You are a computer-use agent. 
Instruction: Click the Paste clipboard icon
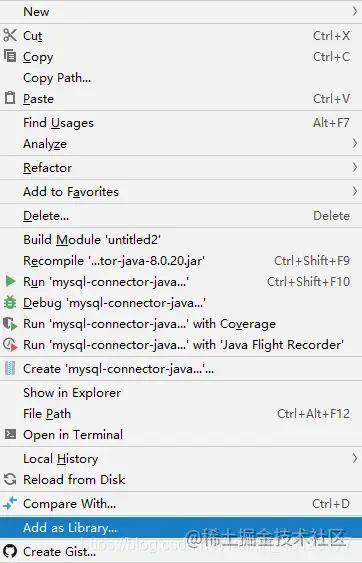(10, 98)
